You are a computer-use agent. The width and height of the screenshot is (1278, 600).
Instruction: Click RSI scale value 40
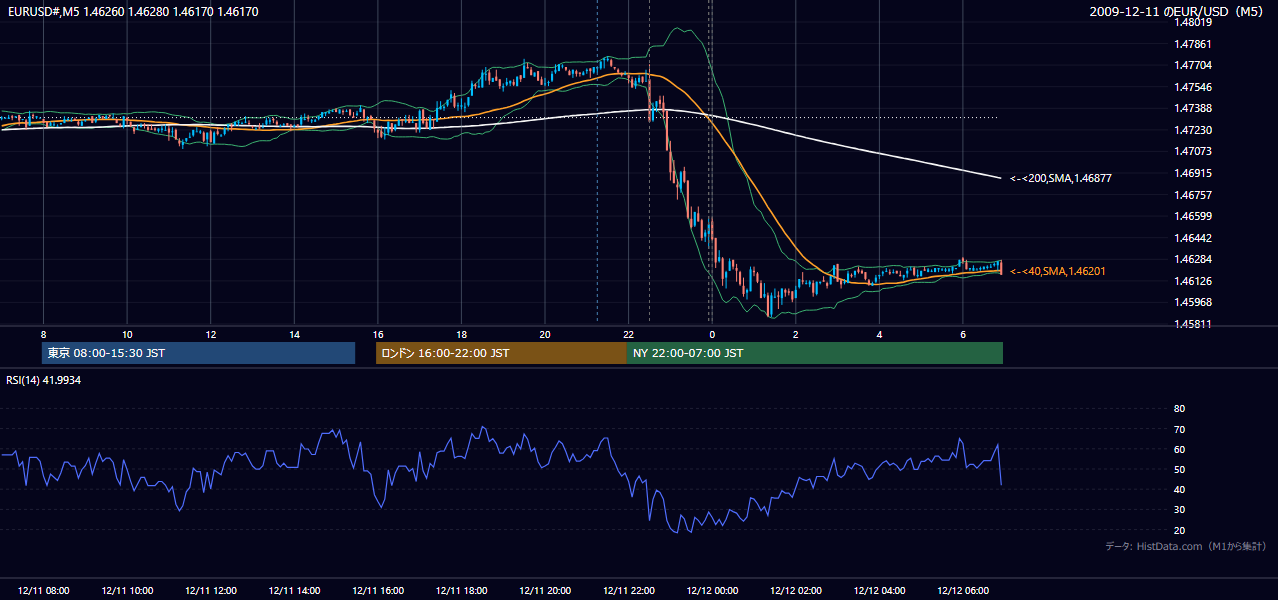(x=1179, y=489)
